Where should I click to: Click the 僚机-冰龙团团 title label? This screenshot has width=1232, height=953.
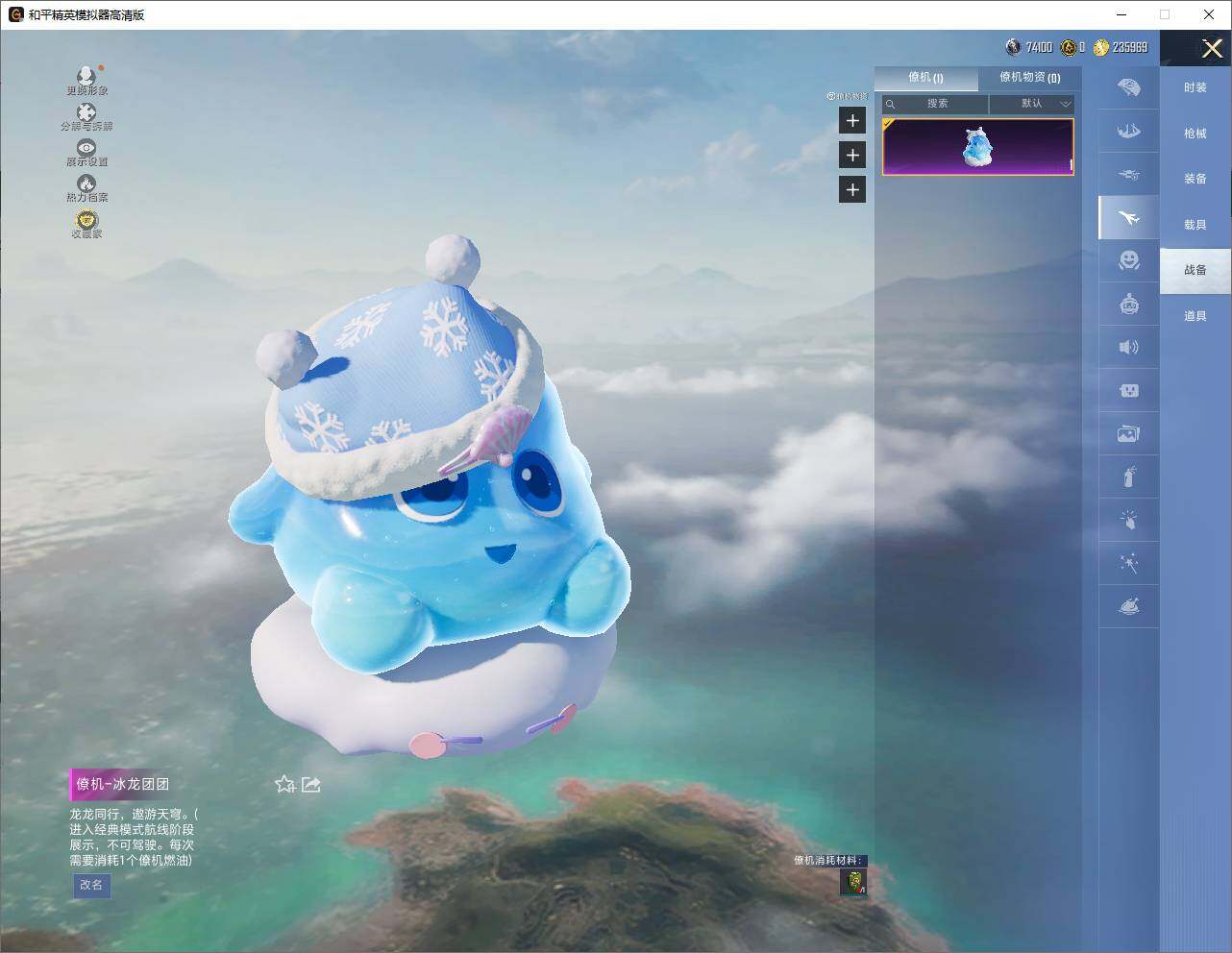coord(123,784)
